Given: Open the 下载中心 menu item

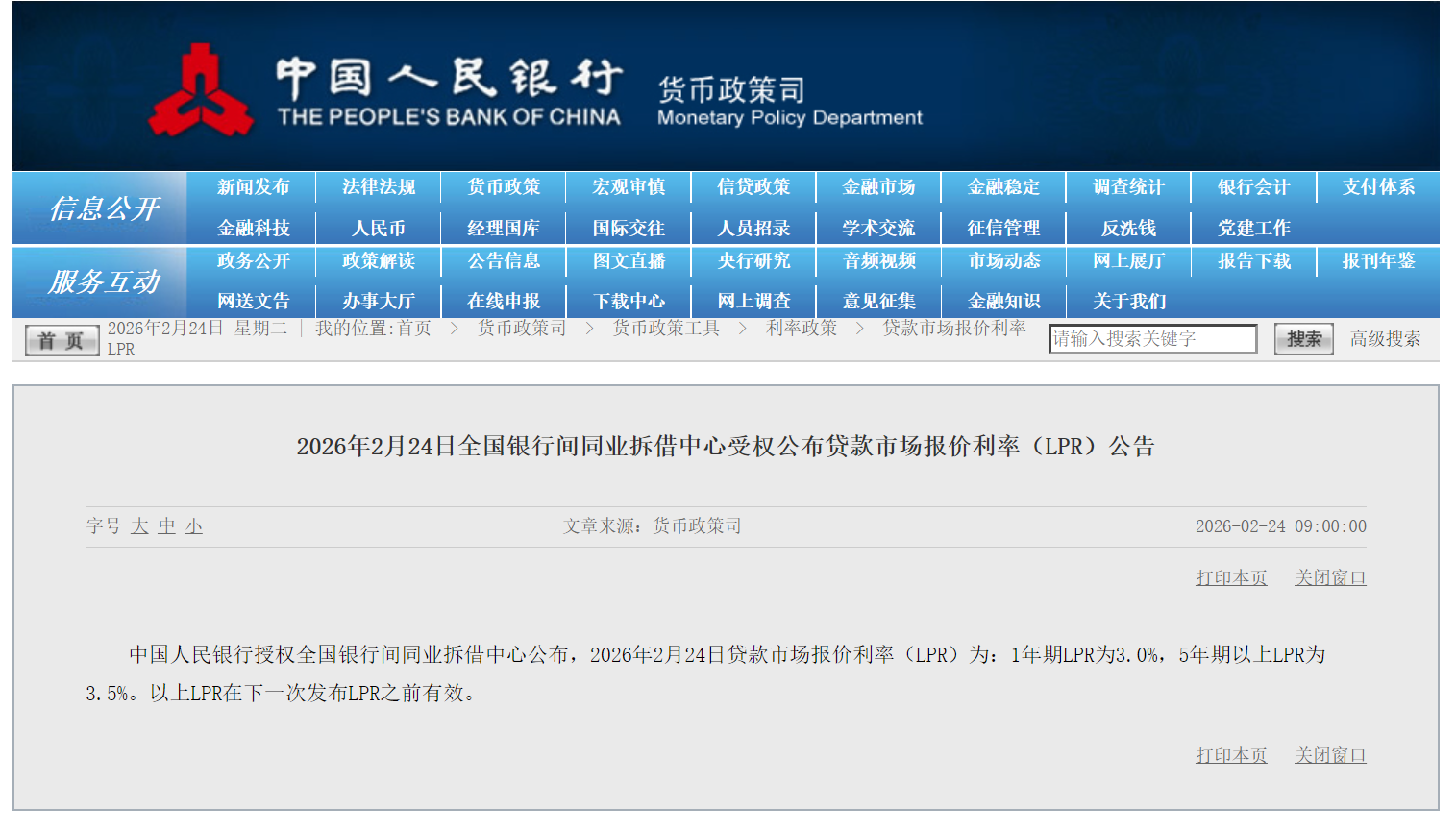Looking at the screenshot, I should click(628, 301).
